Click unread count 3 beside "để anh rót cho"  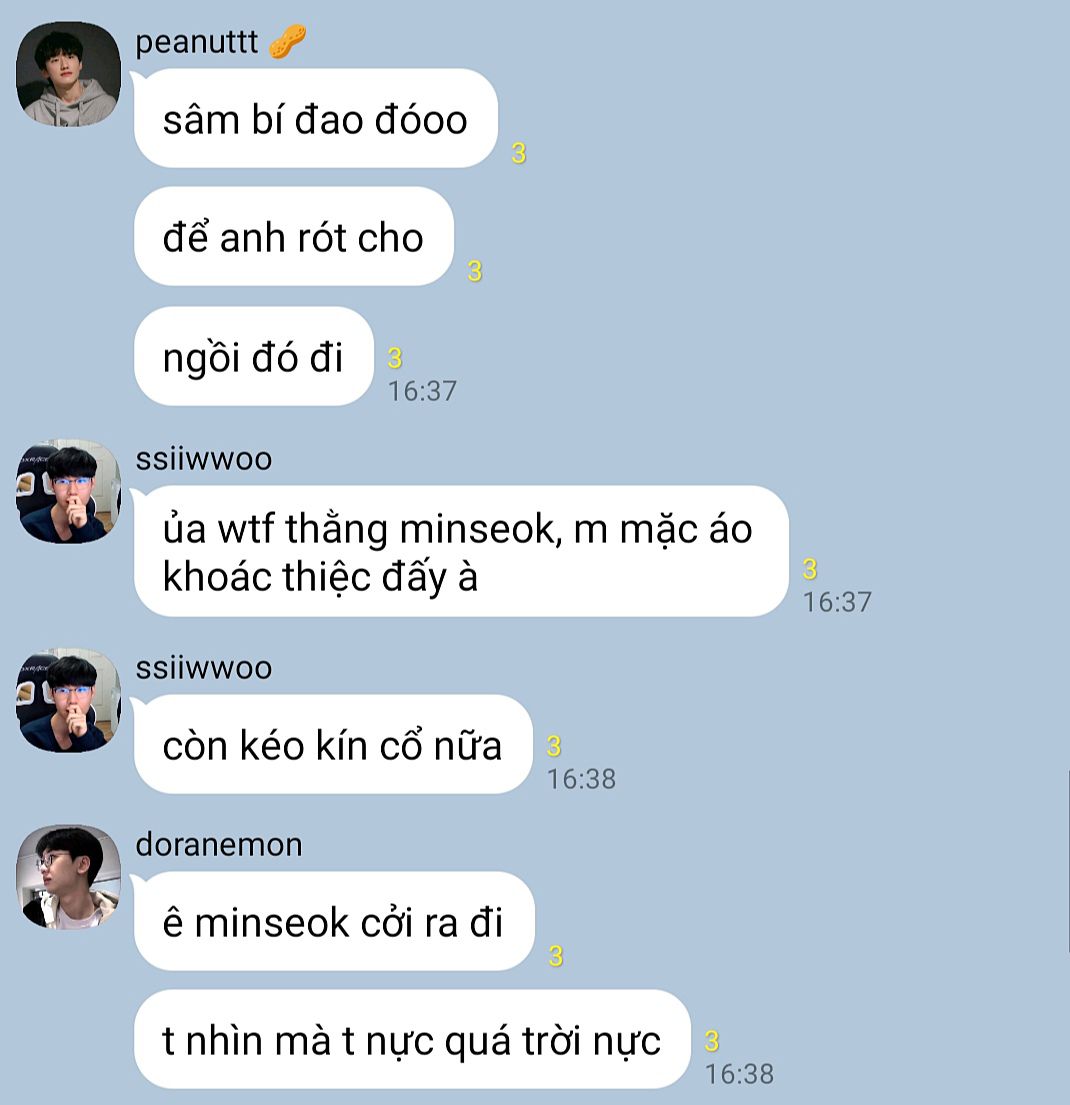(475, 271)
